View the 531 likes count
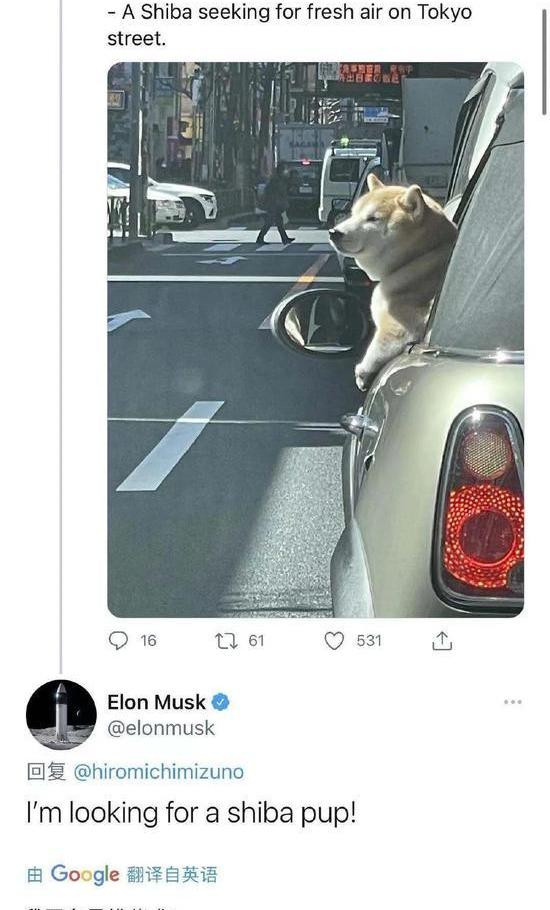 click(x=369, y=641)
